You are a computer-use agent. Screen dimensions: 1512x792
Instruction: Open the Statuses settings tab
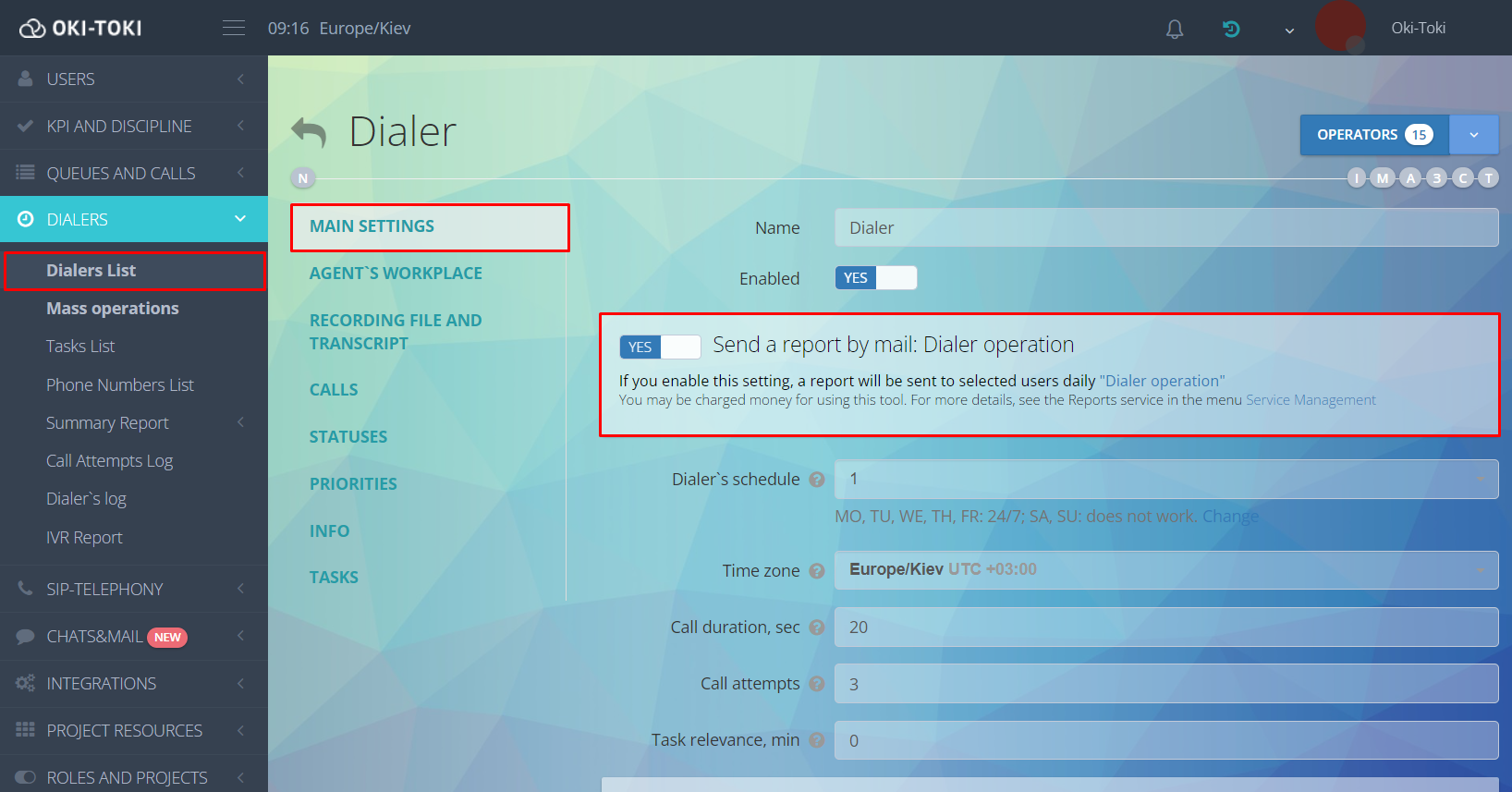(348, 437)
